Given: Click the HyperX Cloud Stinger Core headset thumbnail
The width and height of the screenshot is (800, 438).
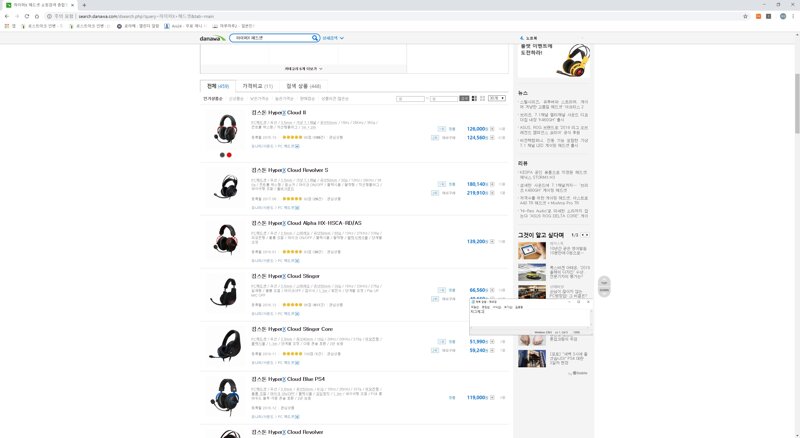Looking at the screenshot, I should click(x=225, y=346).
